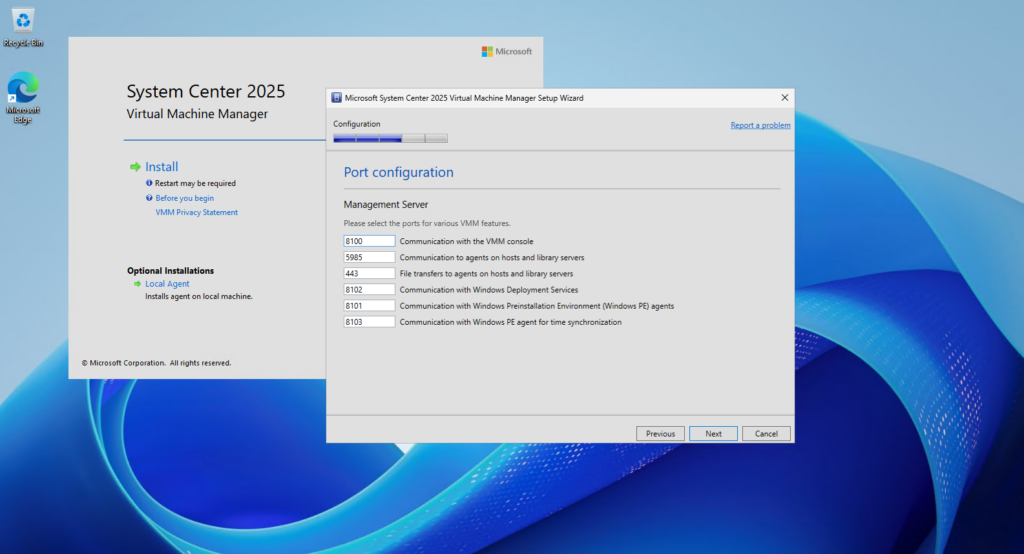1024x554 pixels.
Task: Select the Windows Deployment Services port field 8102
Action: point(369,289)
